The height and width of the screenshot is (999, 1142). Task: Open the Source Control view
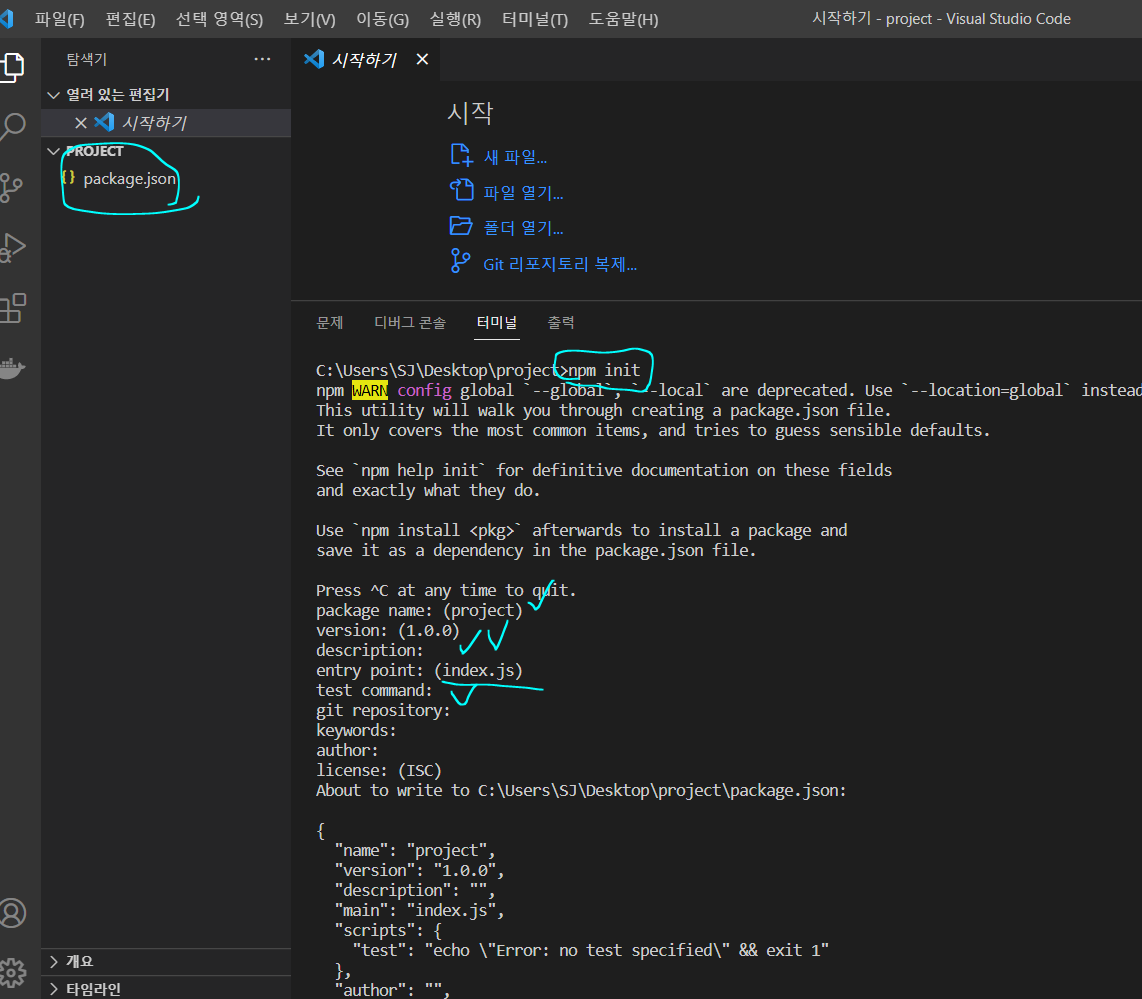[x=11, y=187]
